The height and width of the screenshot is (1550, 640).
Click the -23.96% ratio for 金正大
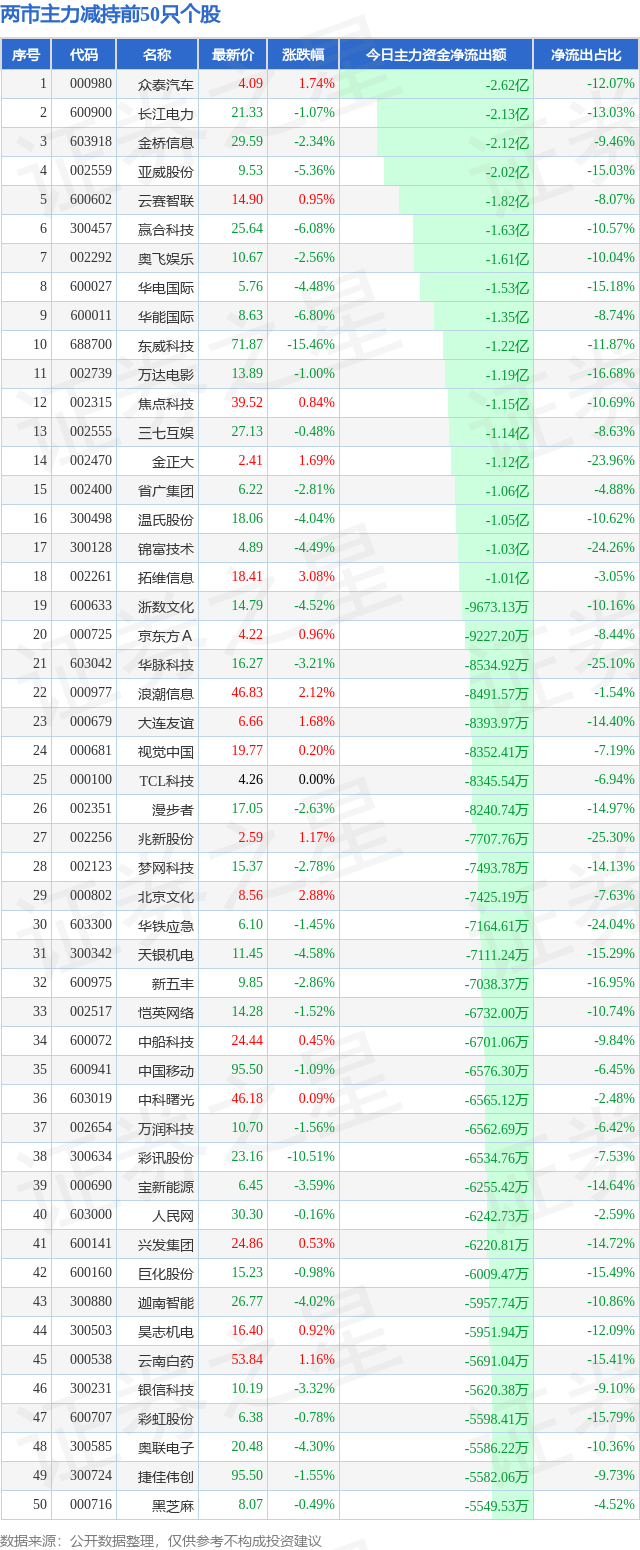[610, 461]
